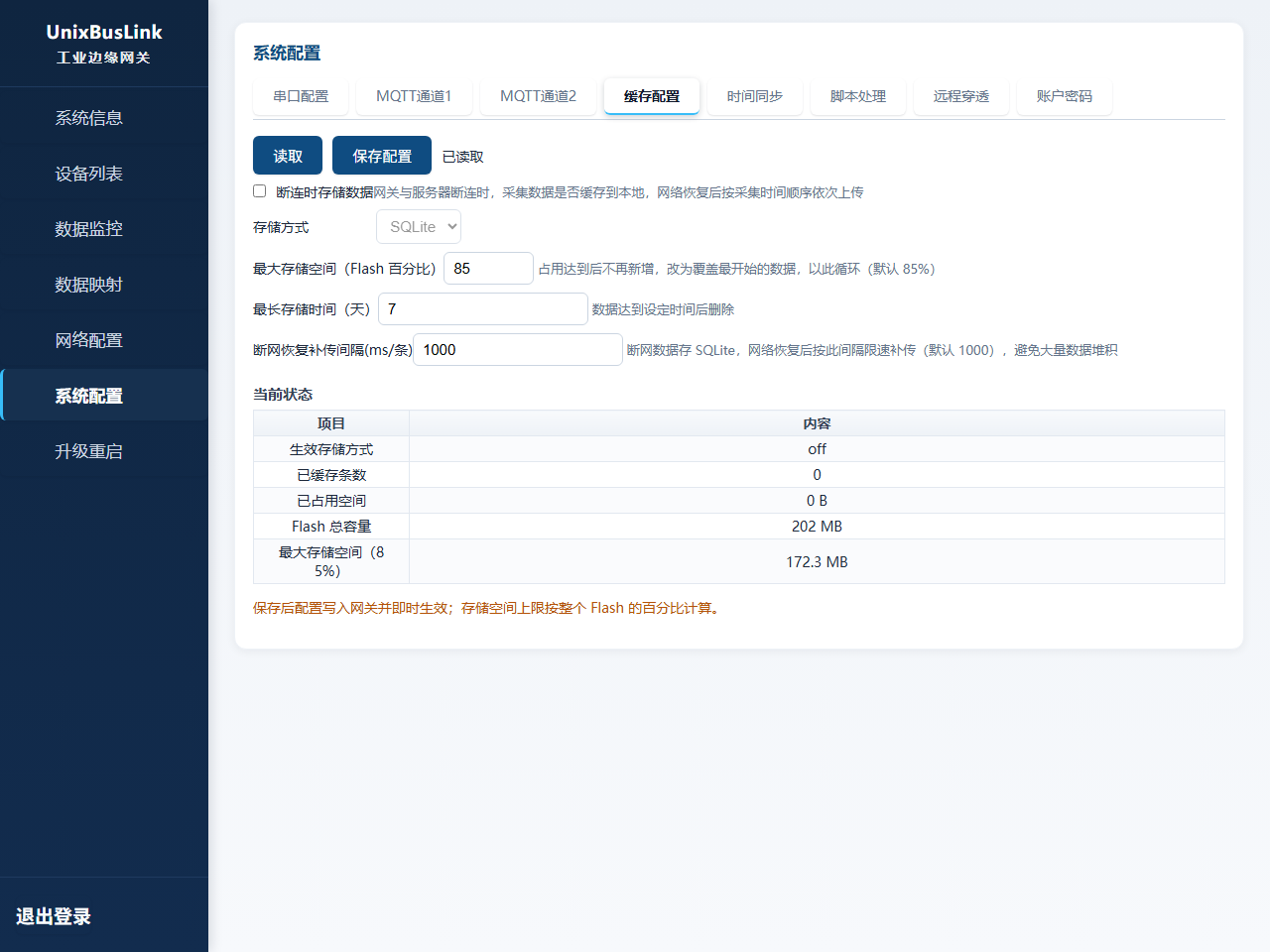Screen dimensions: 1270x952
Task: Enable the 断连时存储数据 checkbox
Action: tap(260, 191)
